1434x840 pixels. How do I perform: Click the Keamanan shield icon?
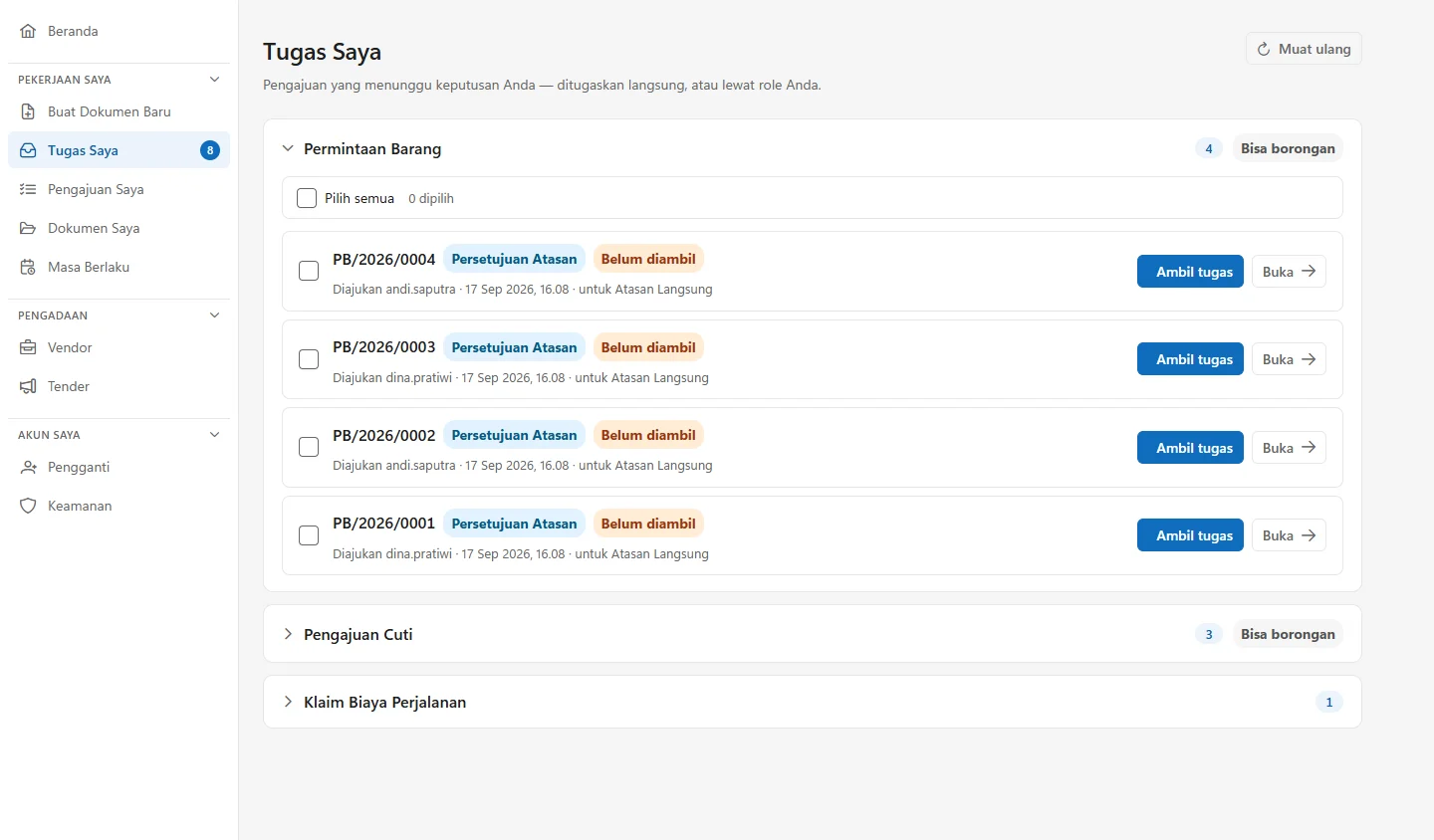tap(28, 506)
